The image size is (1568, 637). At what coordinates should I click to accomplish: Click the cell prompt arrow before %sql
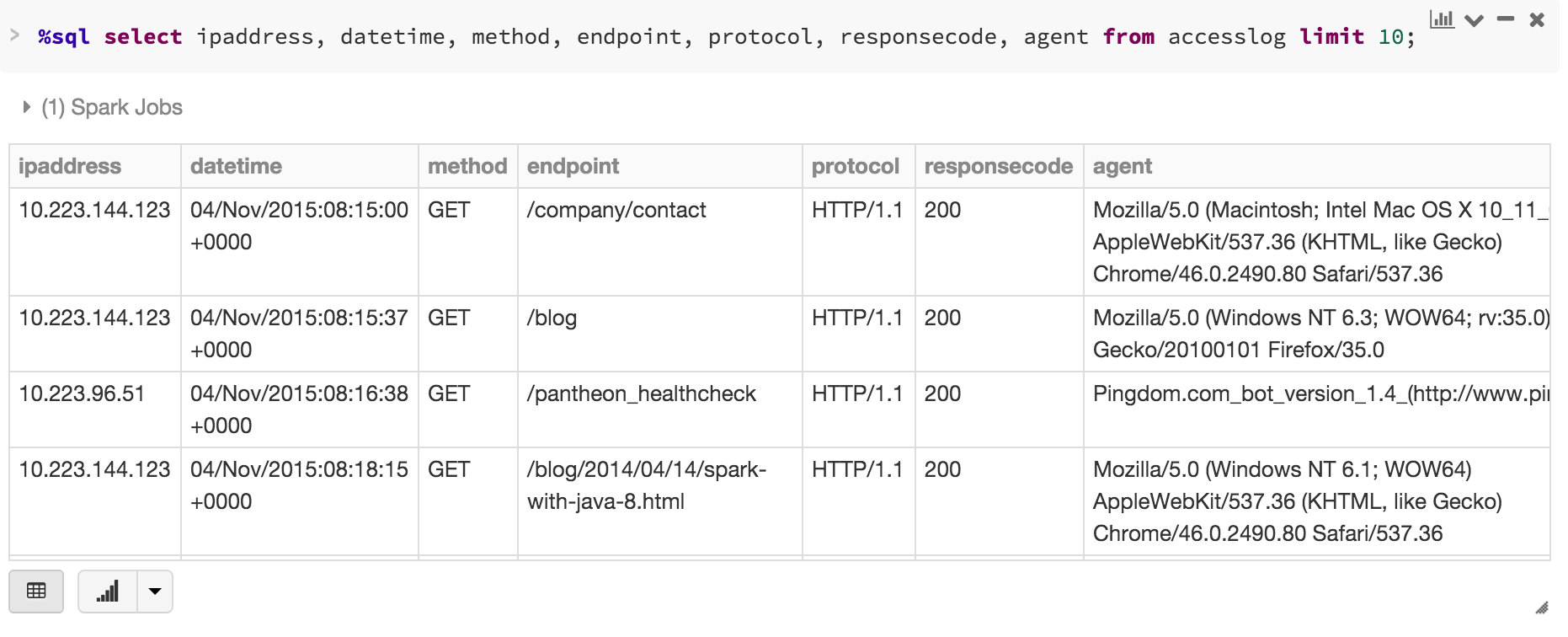(14, 35)
